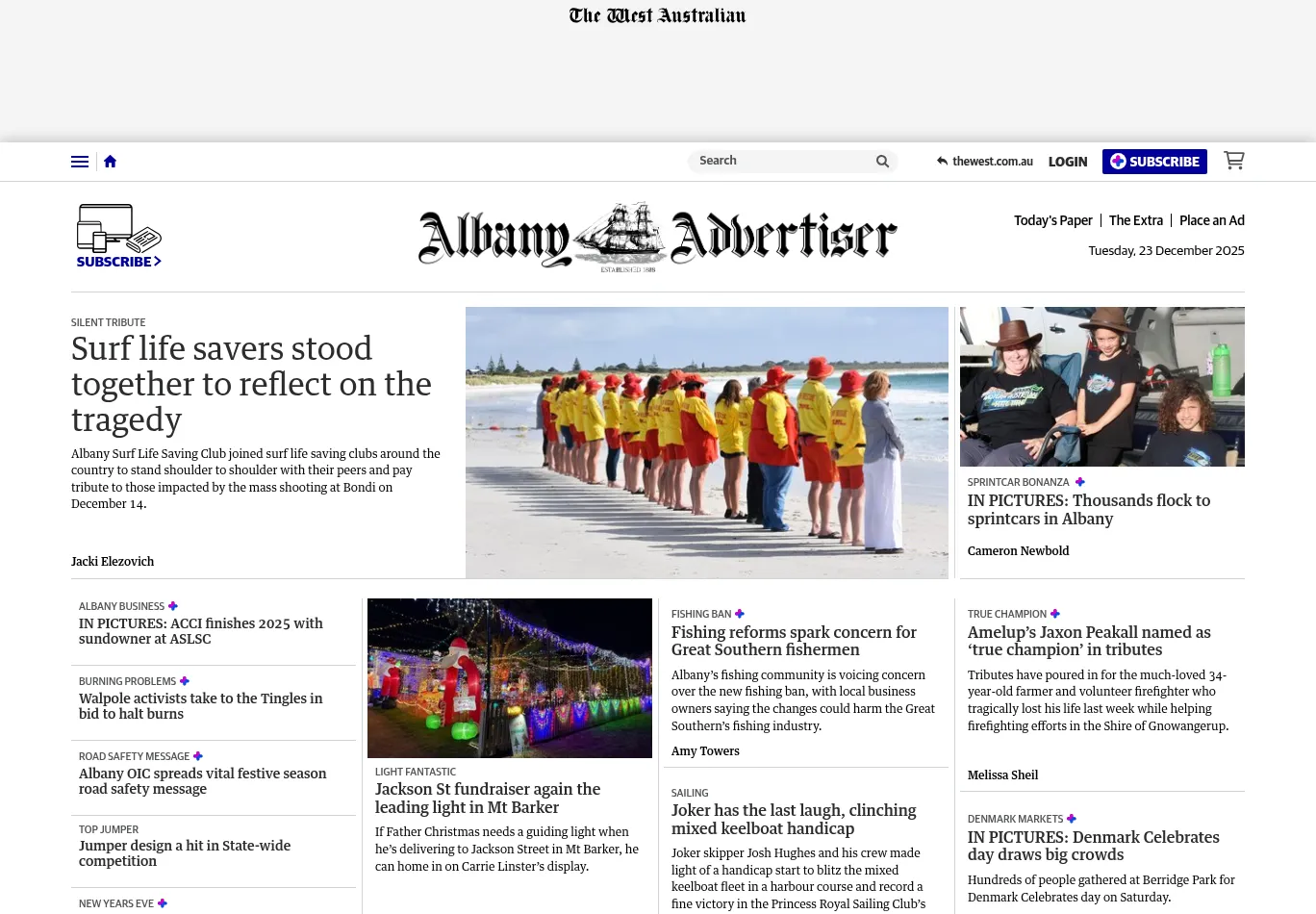
Task: Select Place an Ad
Action: (1211, 220)
